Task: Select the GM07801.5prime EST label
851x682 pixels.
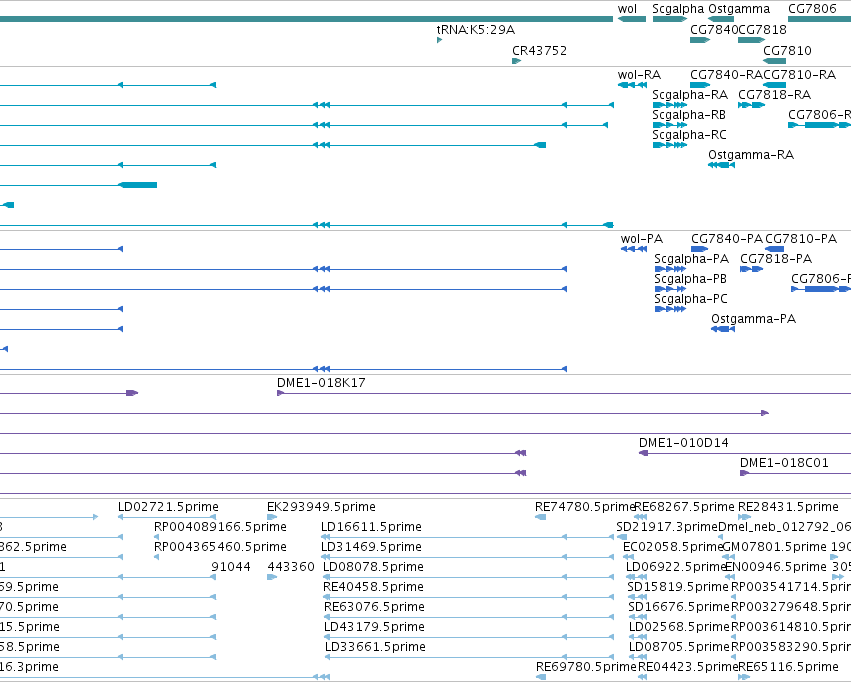Action: pyautogui.click(x=775, y=547)
